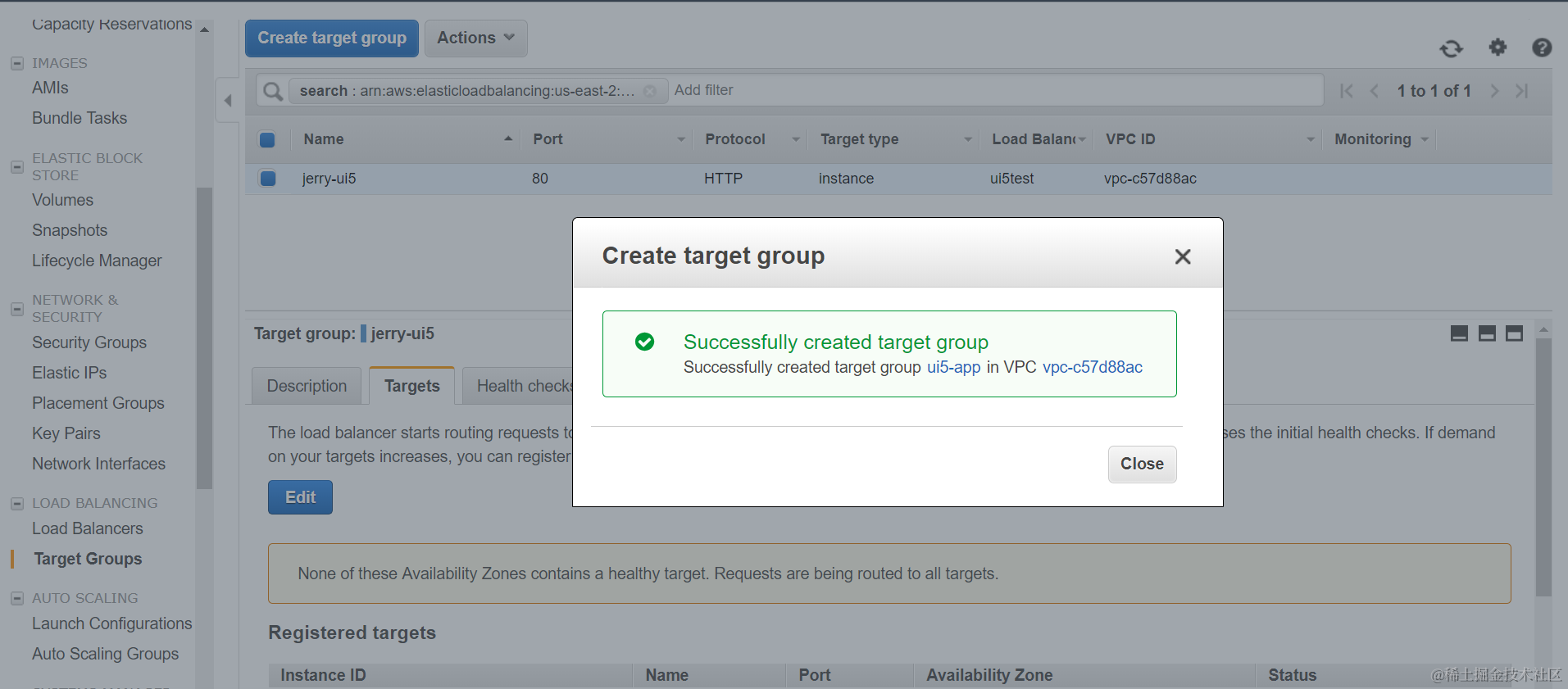Collapse the LOAD BALANCING section

pos(16,503)
